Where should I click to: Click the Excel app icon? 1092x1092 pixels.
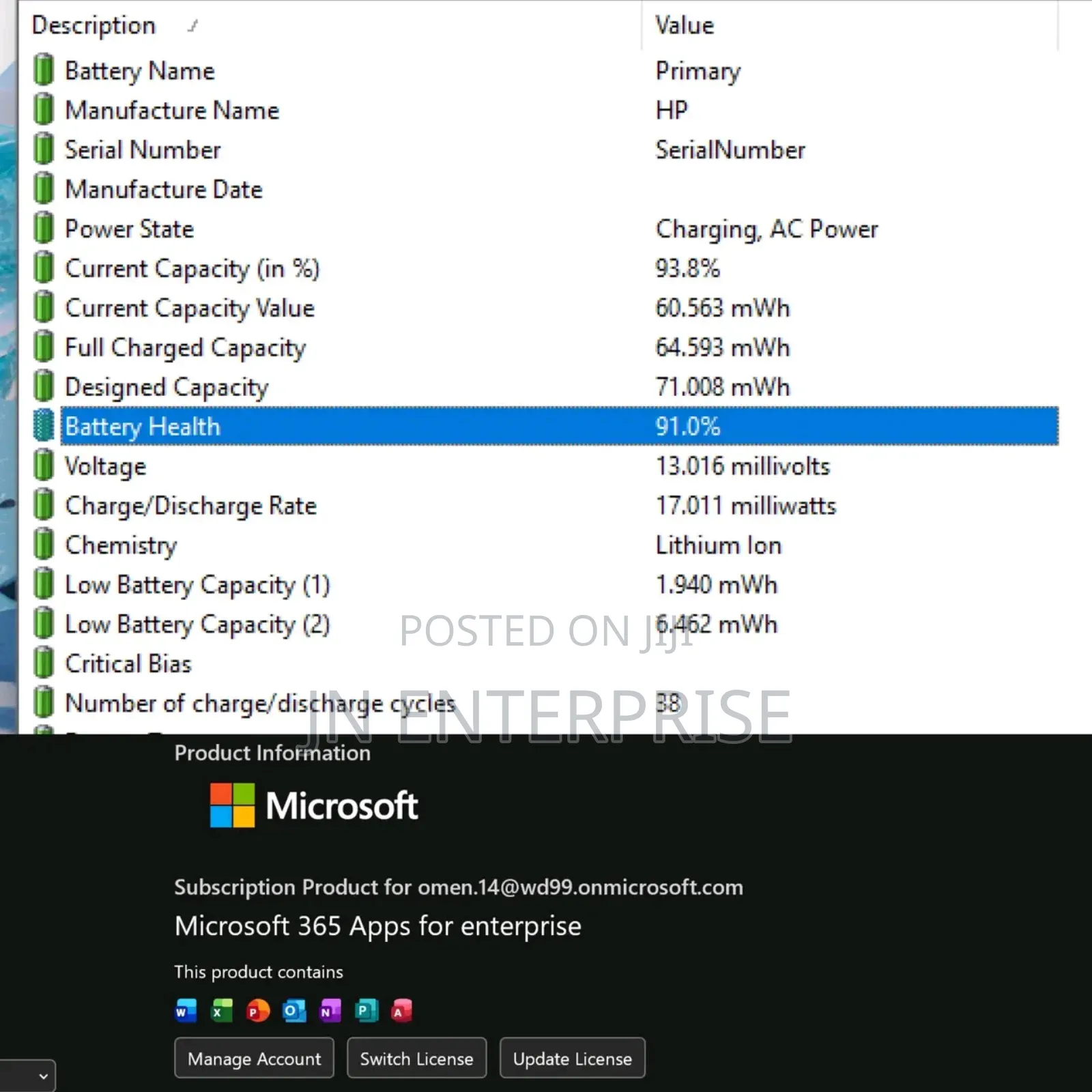[x=222, y=1011]
